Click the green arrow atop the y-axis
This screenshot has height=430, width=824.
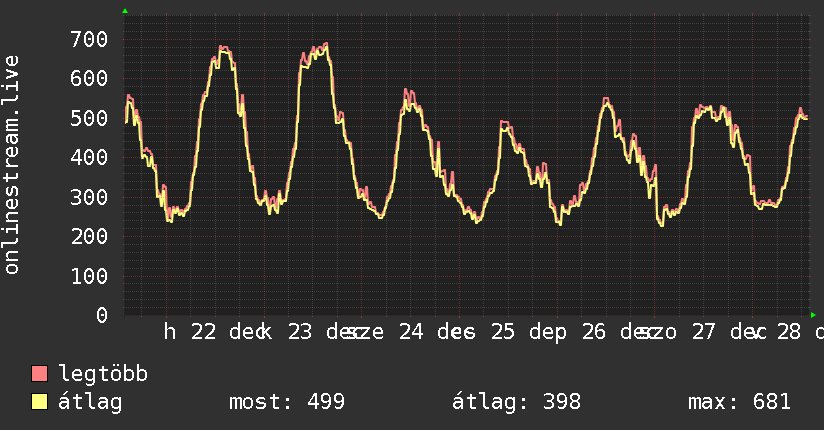pyautogui.click(x=125, y=11)
